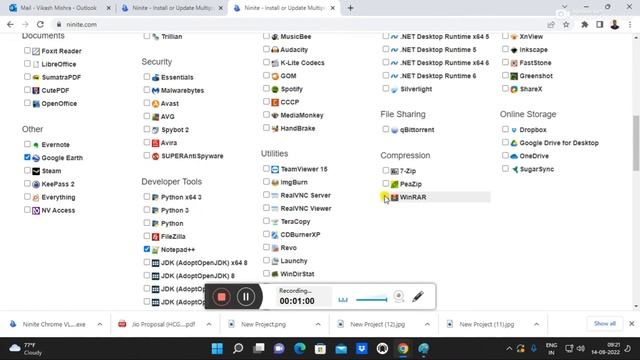Uncheck the Notepad++ checkbox
This screenshot has height=360, width=640.
point(147,249)
